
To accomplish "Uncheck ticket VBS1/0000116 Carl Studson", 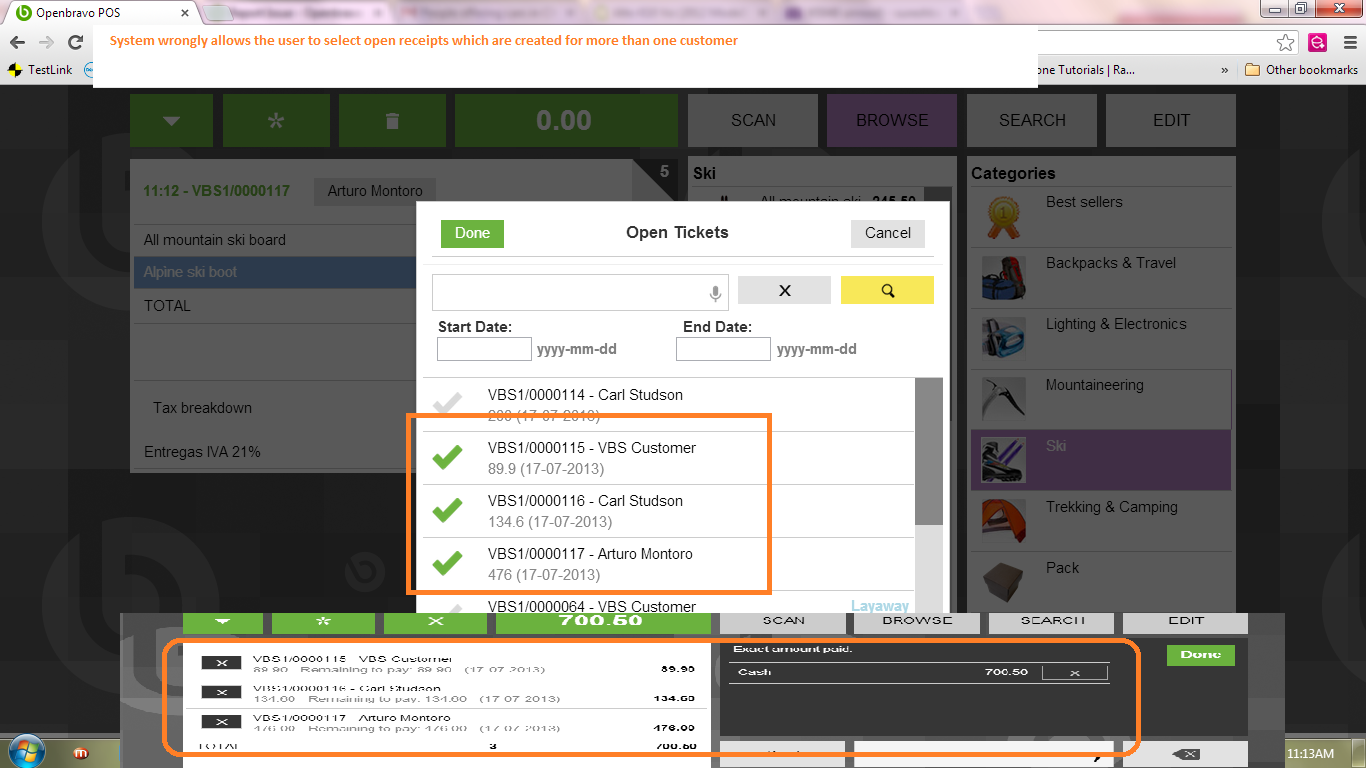I will point(447,511).
